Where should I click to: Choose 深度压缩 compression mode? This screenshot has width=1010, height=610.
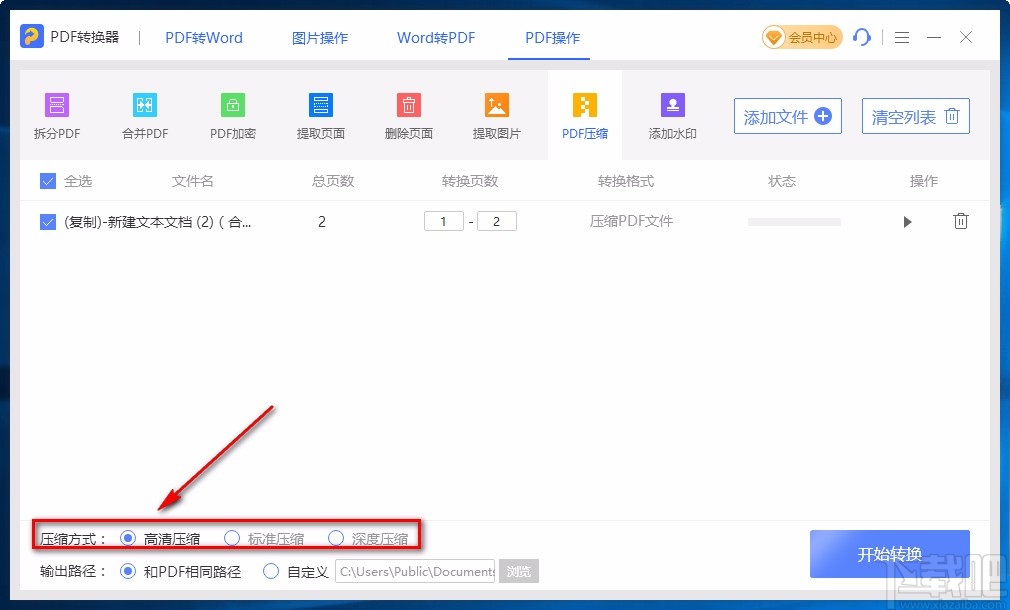click(x=336, y=537)
